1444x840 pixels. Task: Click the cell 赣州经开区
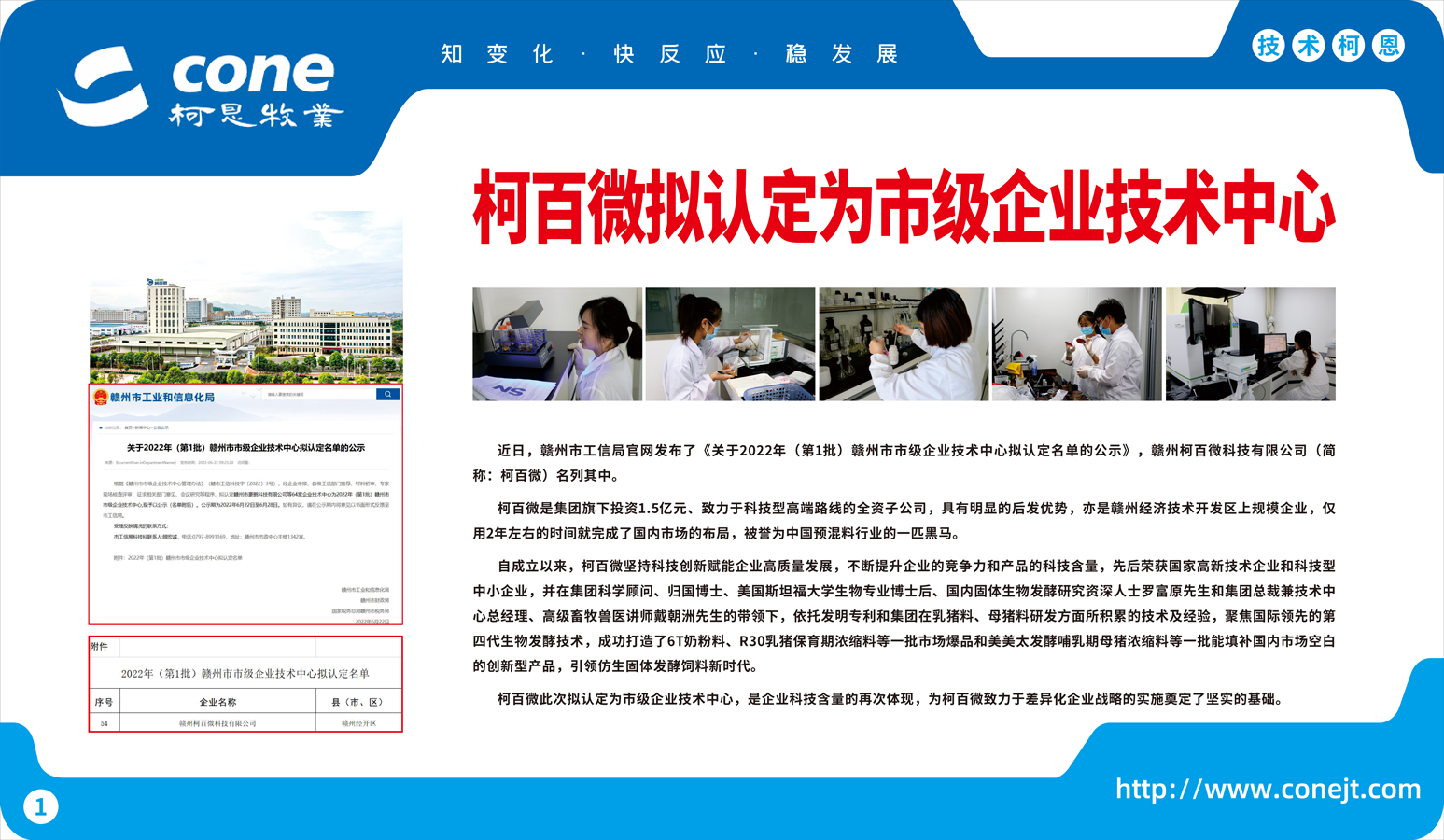point(358,723)
